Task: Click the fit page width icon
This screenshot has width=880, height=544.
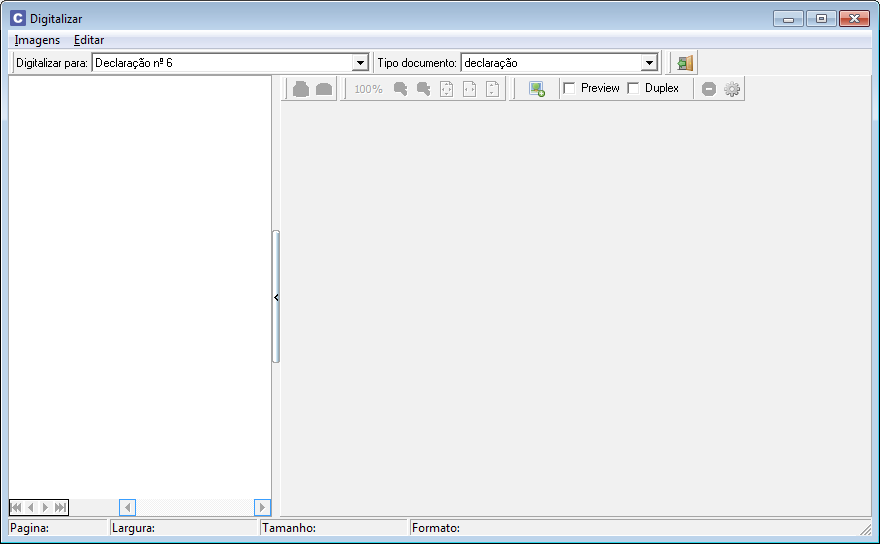Action: [469, 89]
